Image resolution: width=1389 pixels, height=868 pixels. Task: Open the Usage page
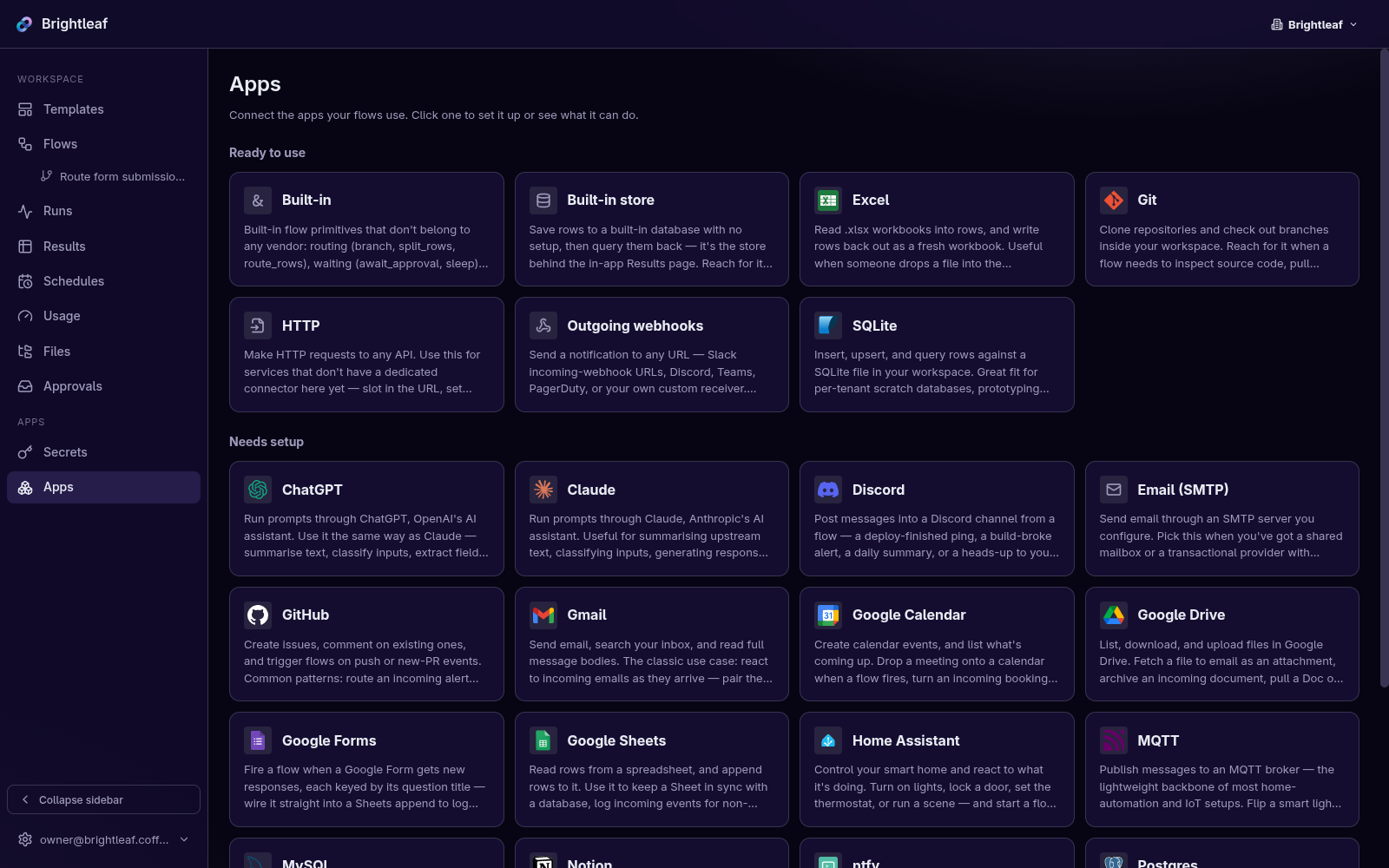pyautogui.click(x=103, y=316)
